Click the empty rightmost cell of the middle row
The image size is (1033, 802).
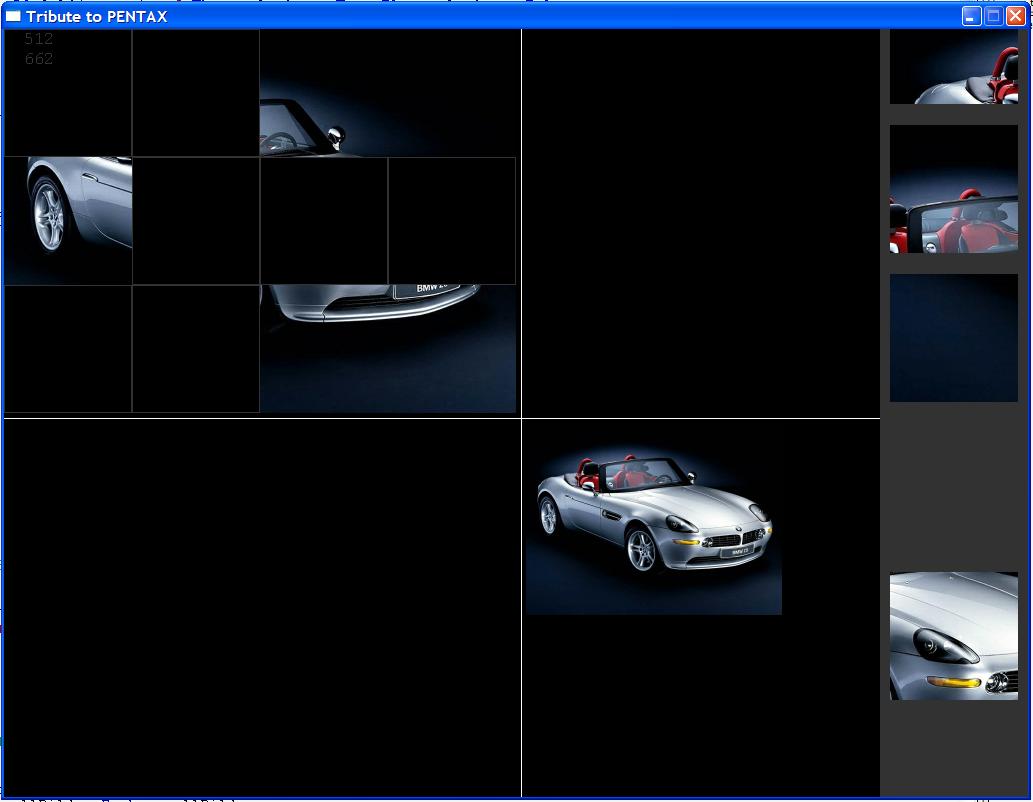pos(452,220)
